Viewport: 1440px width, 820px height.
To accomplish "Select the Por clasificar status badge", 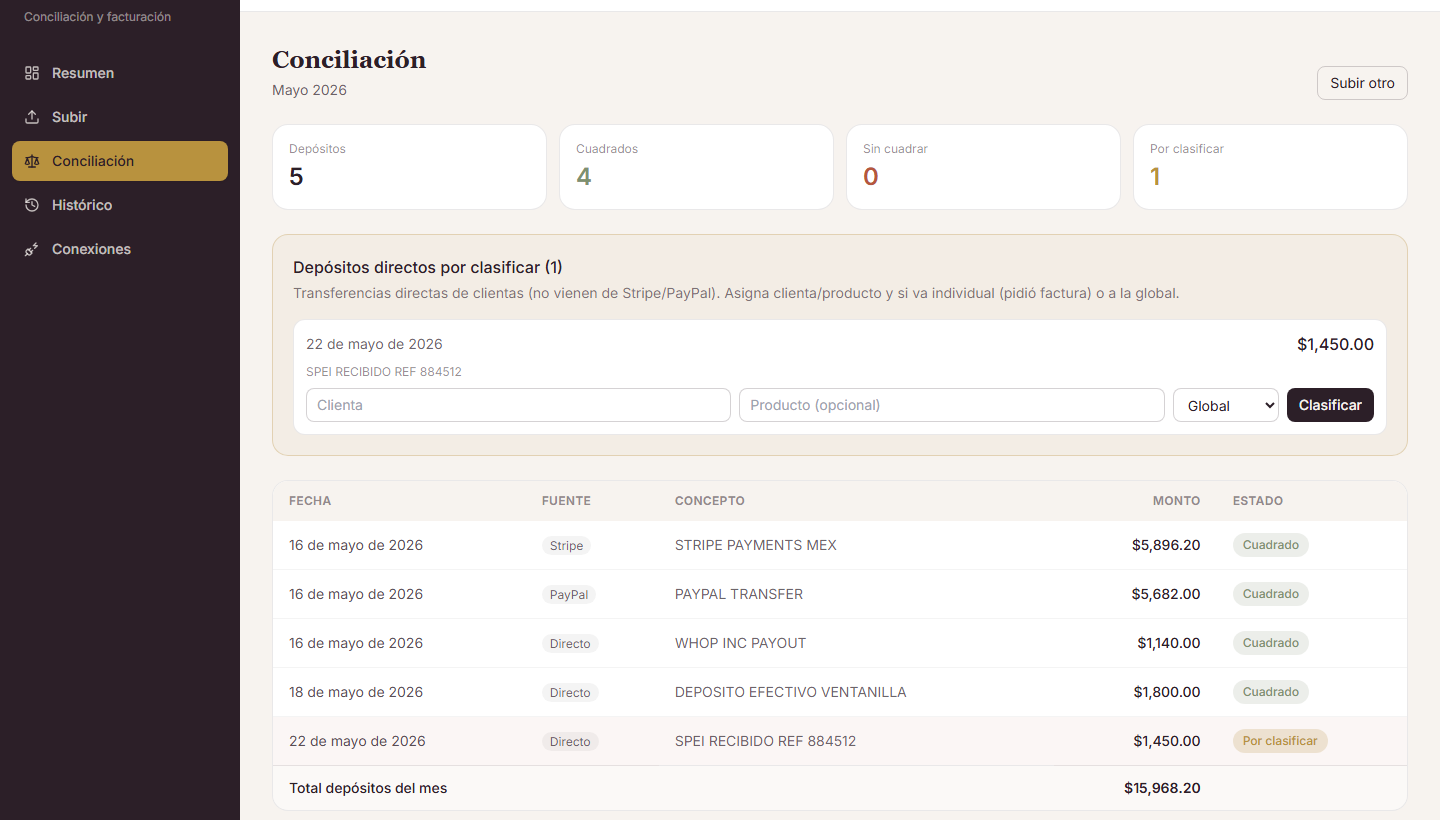I will point(1280,741).
